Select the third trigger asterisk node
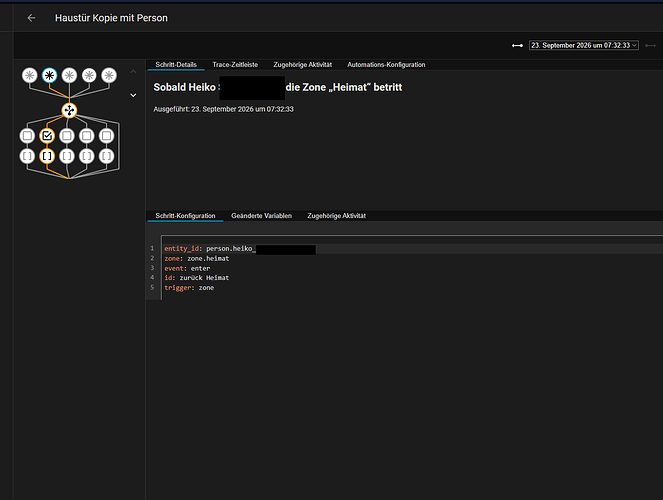Screen dimensions: 663x500 click(x=69, y=76)
